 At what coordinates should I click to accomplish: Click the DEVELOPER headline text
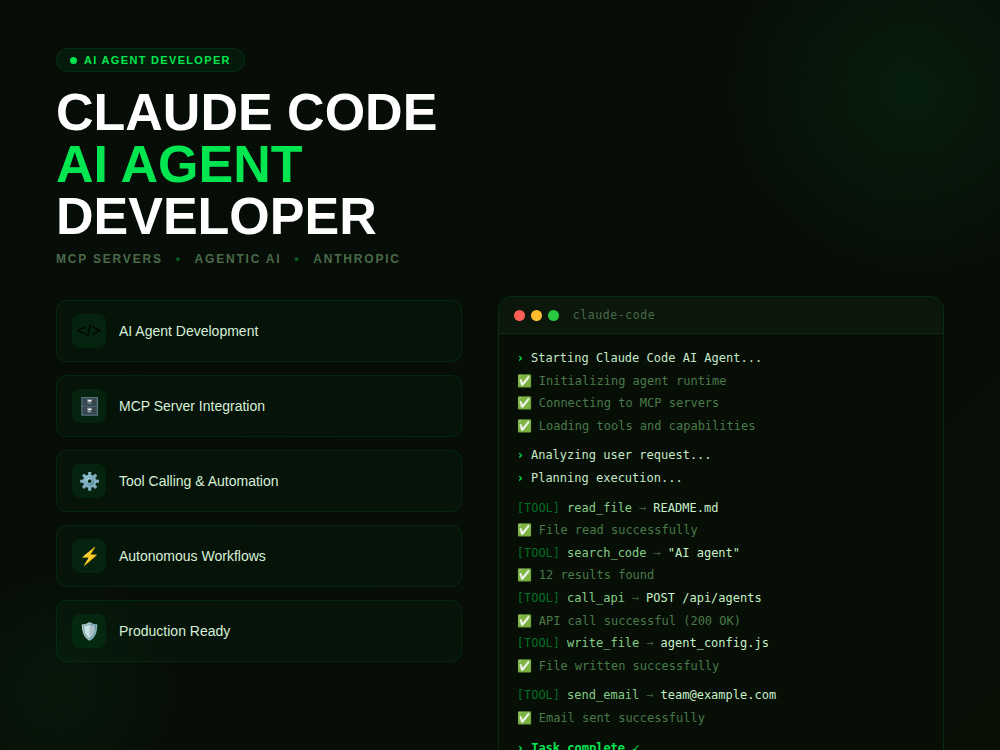pos(216,217)
